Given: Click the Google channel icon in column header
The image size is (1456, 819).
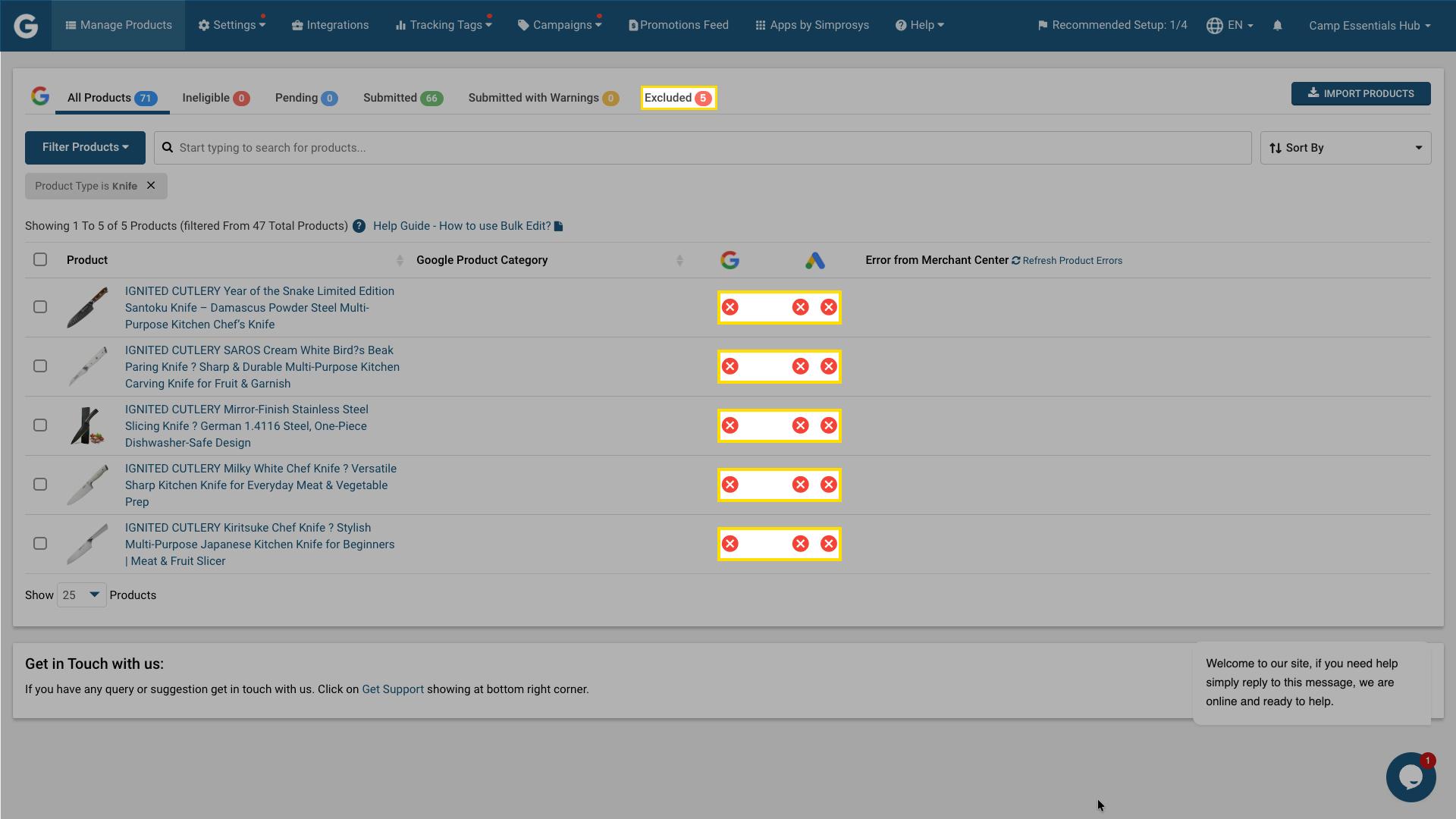Looking at the screenshot, I should pos(730,259).
